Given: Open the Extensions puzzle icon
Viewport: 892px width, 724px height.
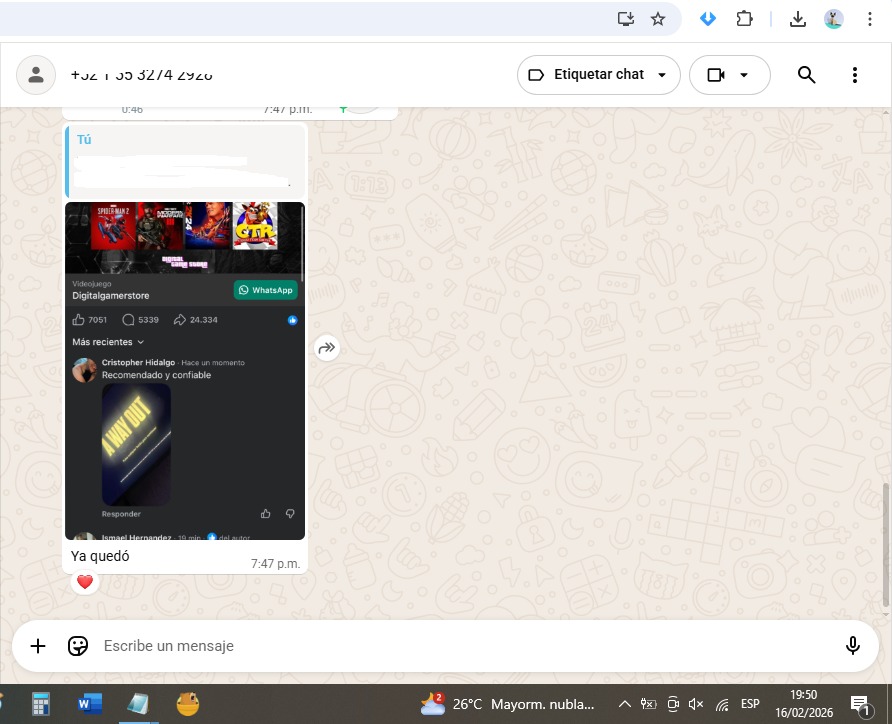Looking at the screenshot, I should 744,19.
